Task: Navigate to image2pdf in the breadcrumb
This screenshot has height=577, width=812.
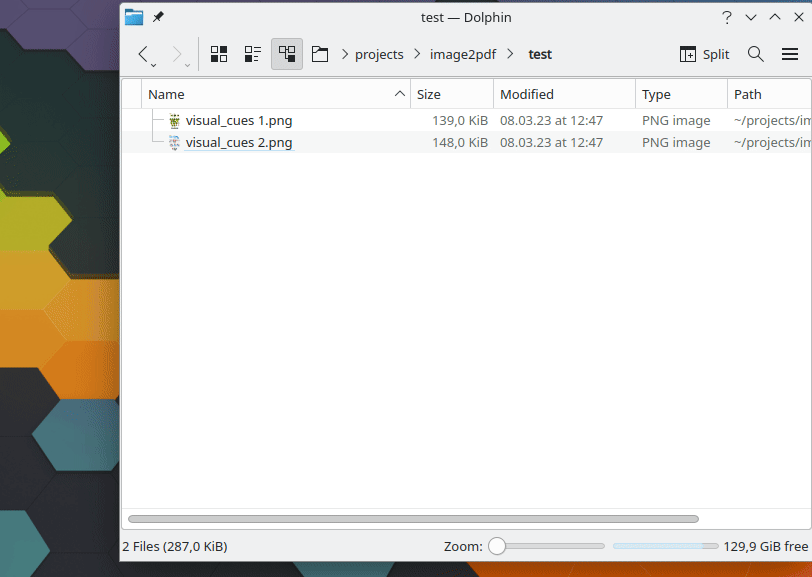Action: click(463, 54)
